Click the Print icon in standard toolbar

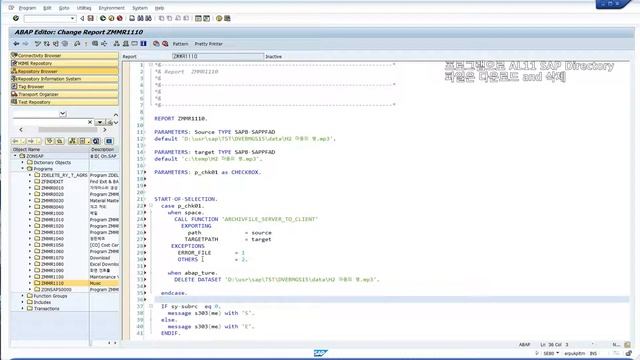132,18
